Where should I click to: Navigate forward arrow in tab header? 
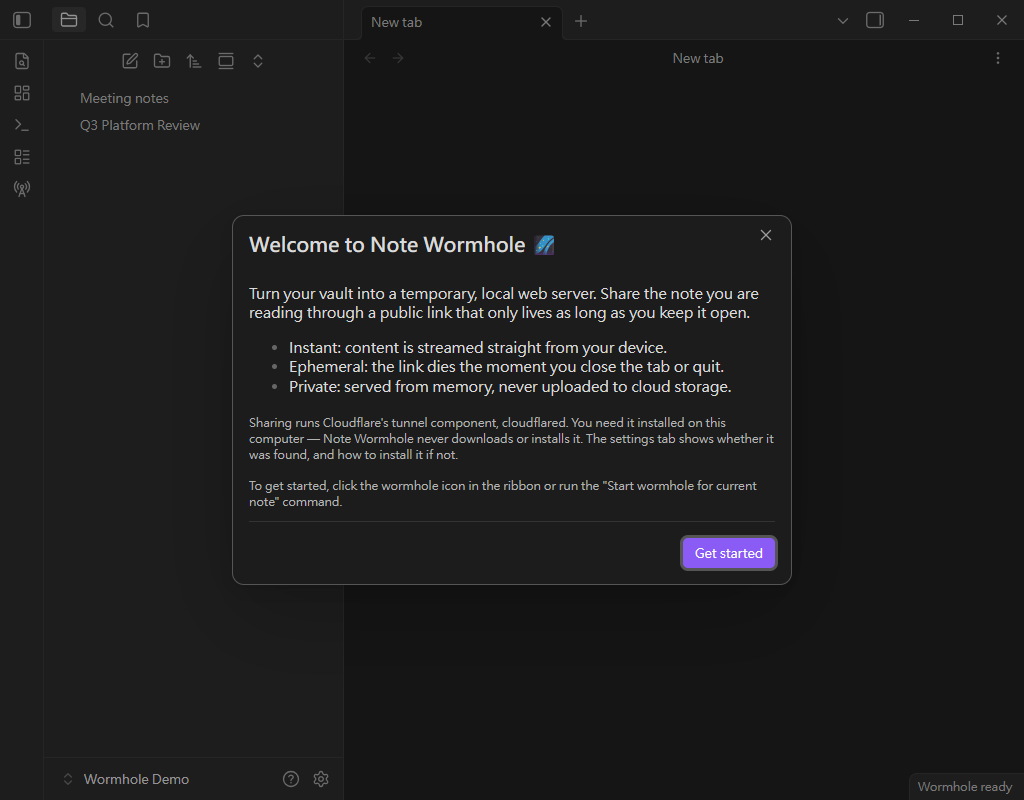[x=398, y=58]
